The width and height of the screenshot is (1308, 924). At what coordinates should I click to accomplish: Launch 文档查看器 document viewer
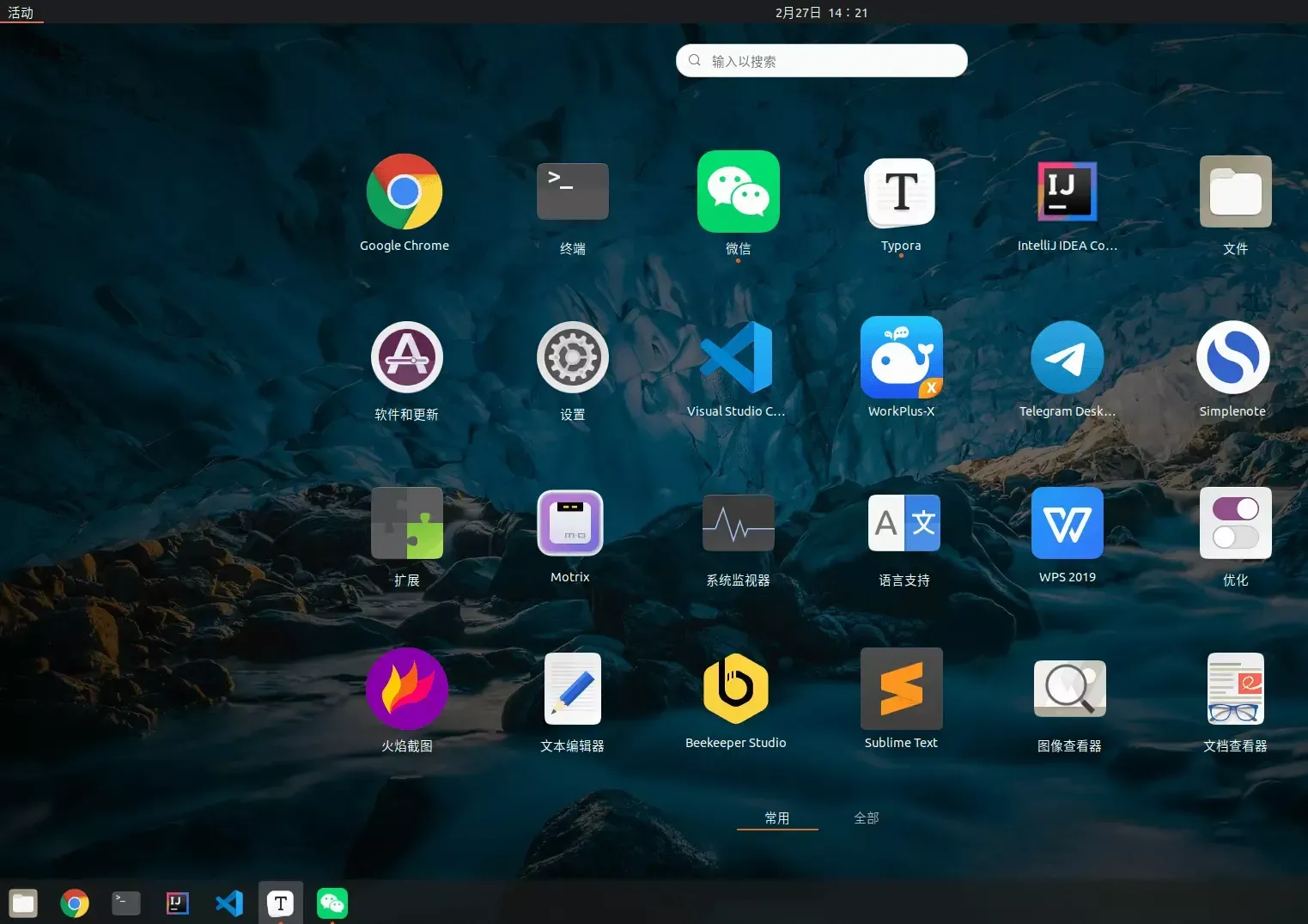coord(1236,689)
